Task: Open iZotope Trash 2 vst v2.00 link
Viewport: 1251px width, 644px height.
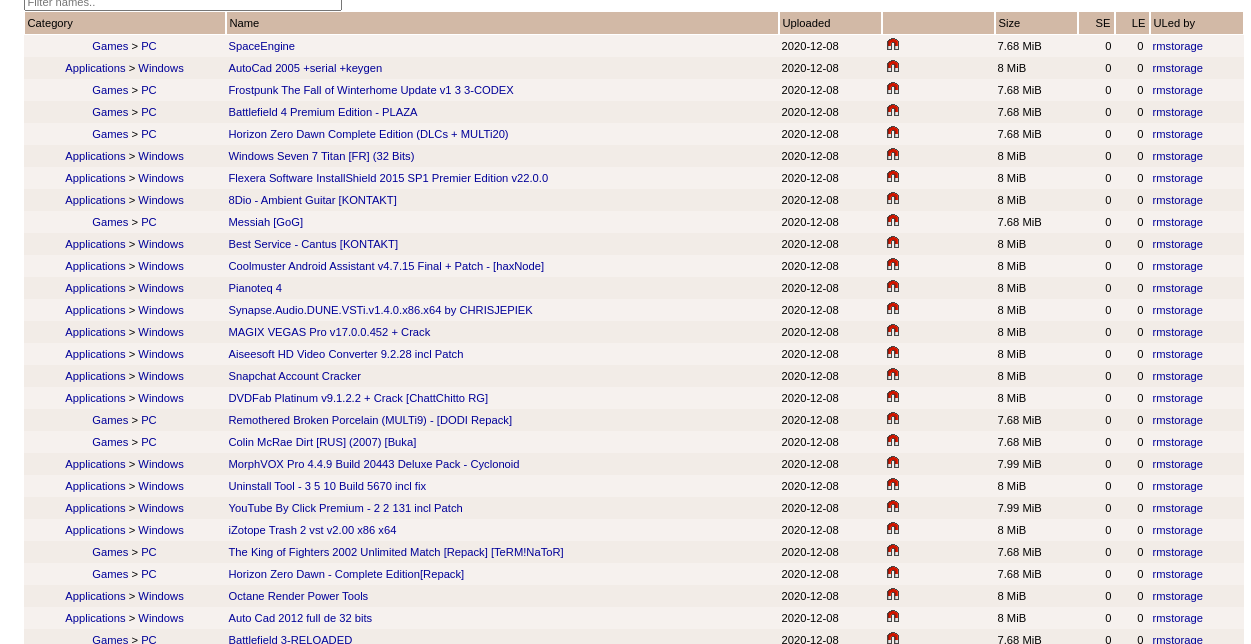Action: coord(312,530)
